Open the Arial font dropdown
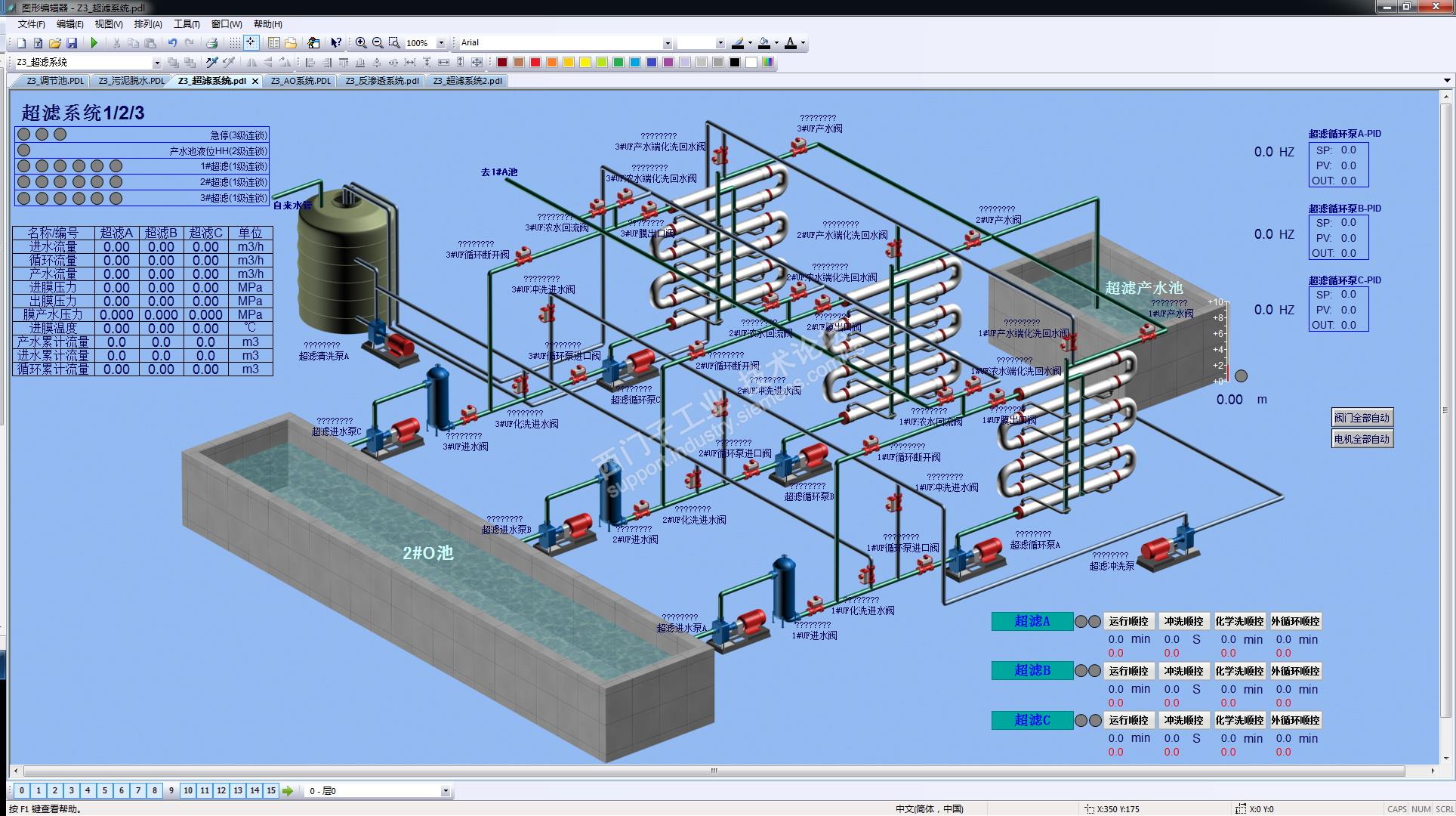The width and height of the screenshot is (1456, 816). [x=667, y=43]
